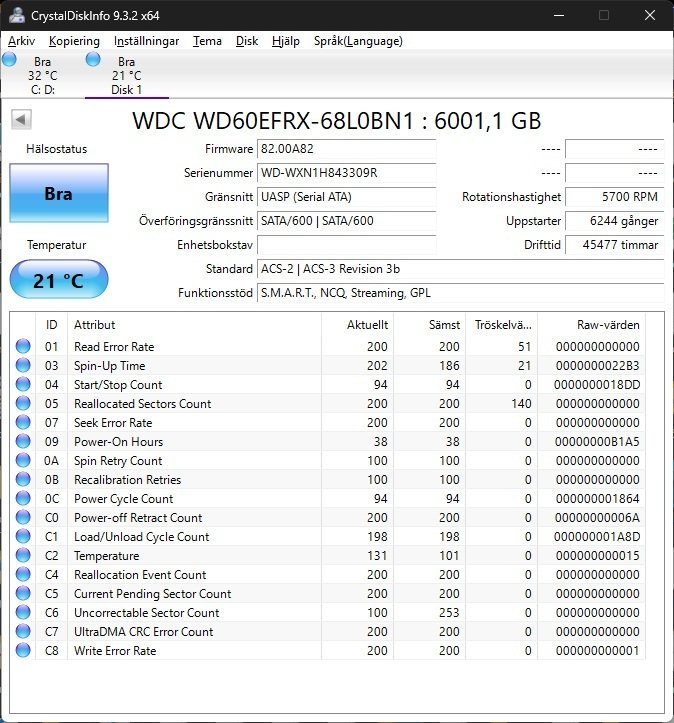Click the status orb for Start/Stop Count

point(23,384)
